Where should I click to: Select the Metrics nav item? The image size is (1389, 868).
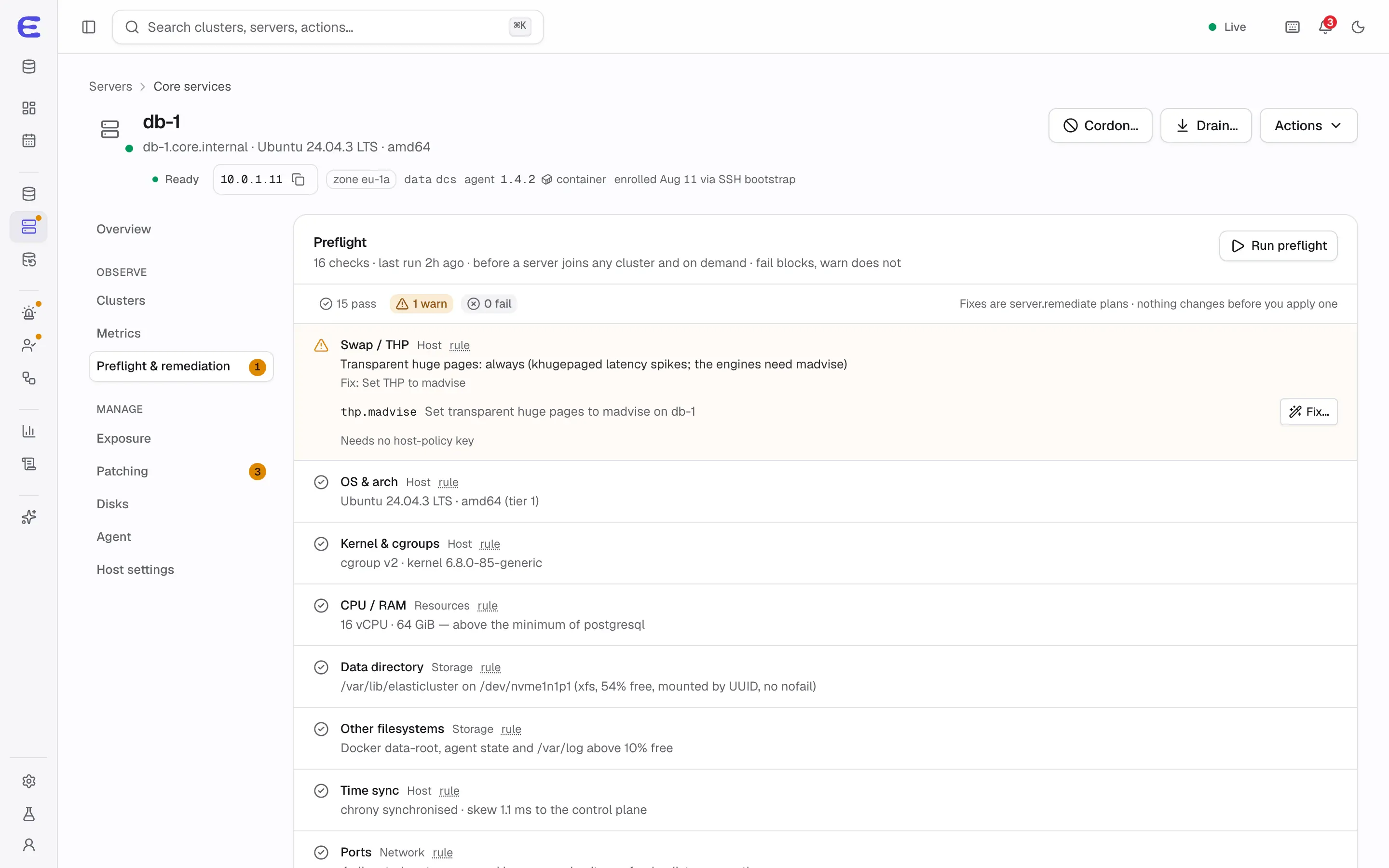(181, 333)
